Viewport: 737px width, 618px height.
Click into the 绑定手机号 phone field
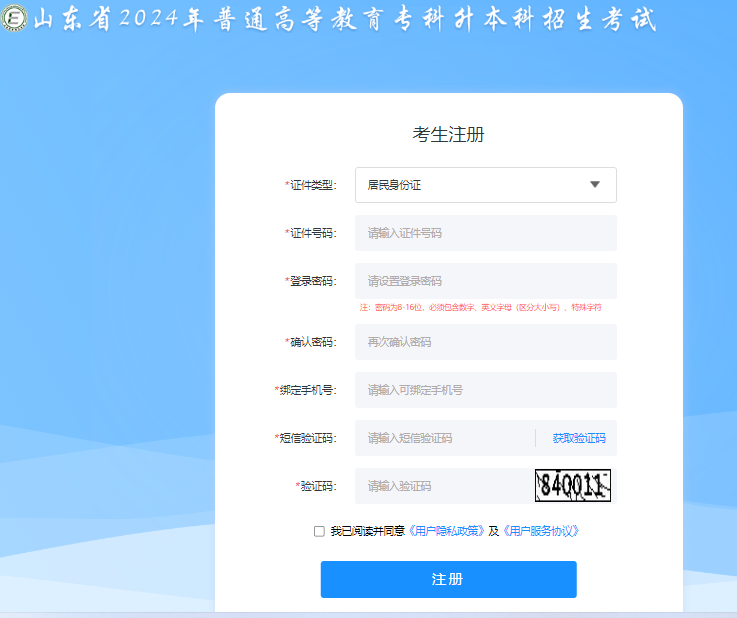coord(485,390)
